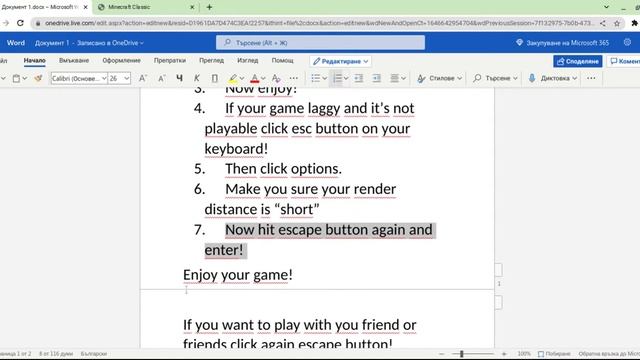Focus the Търсене (Alt + Ж) search box
The width and height of the screenshot is (640, 360).
coord(320,42)
